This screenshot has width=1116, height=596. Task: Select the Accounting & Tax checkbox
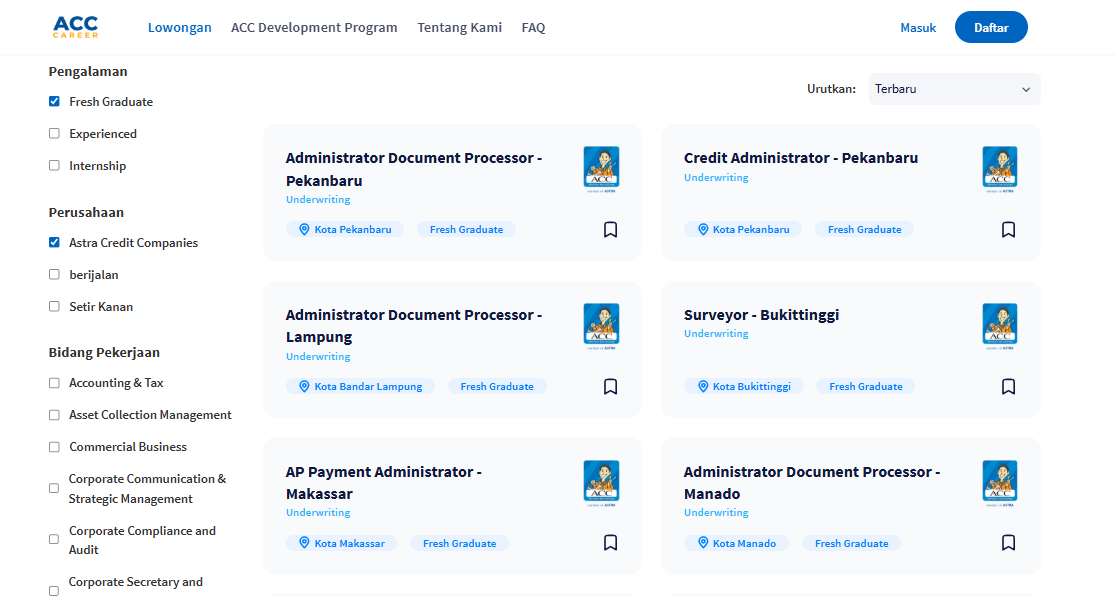[54, 383]
